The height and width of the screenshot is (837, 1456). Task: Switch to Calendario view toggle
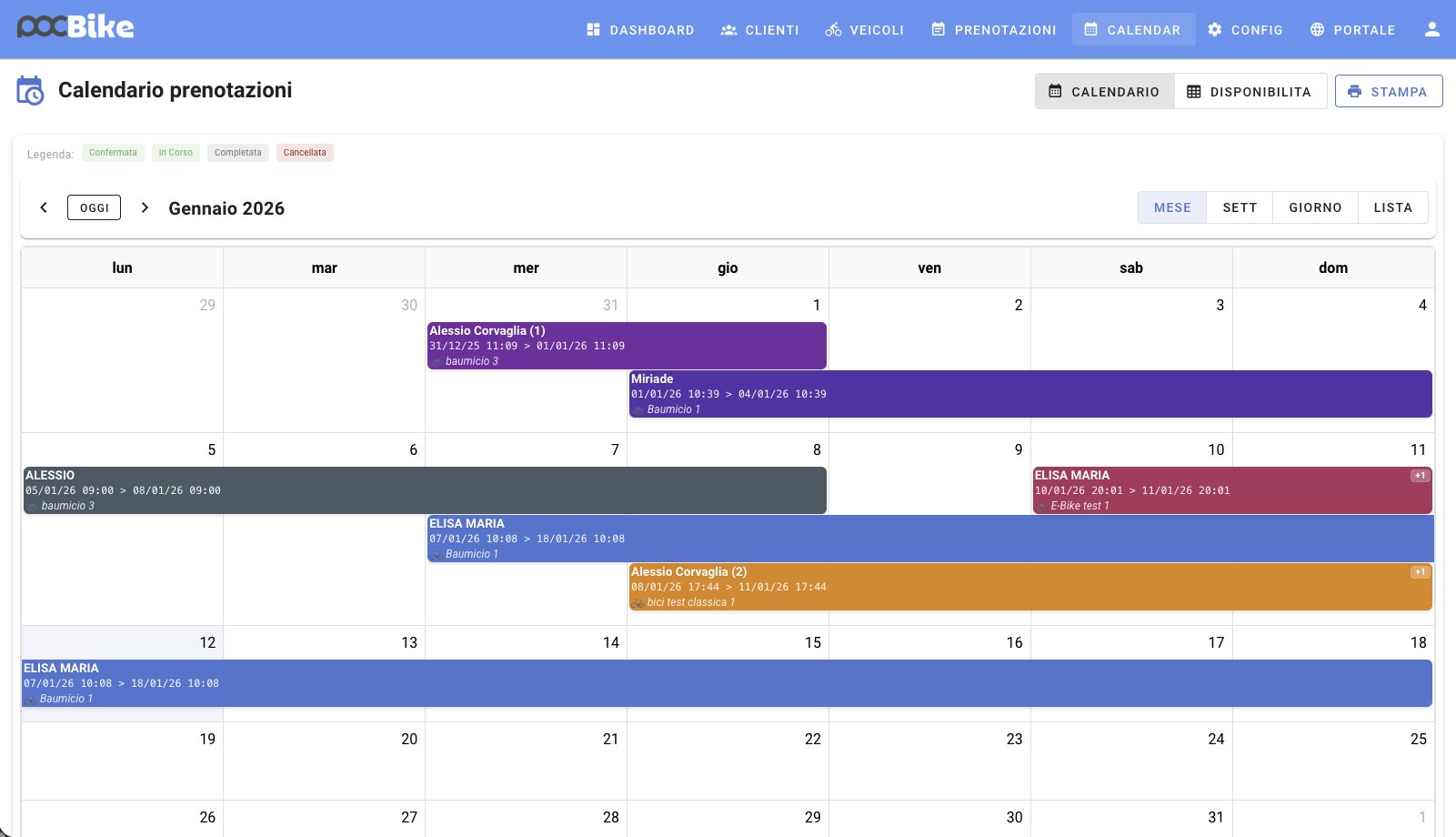point(1105,91)
